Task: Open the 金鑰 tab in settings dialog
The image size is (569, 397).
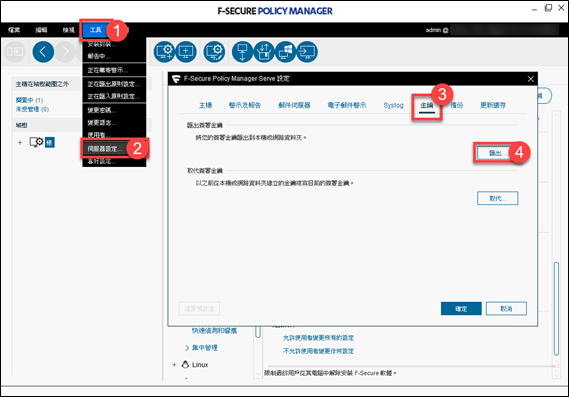Action: tap(427, 105)
